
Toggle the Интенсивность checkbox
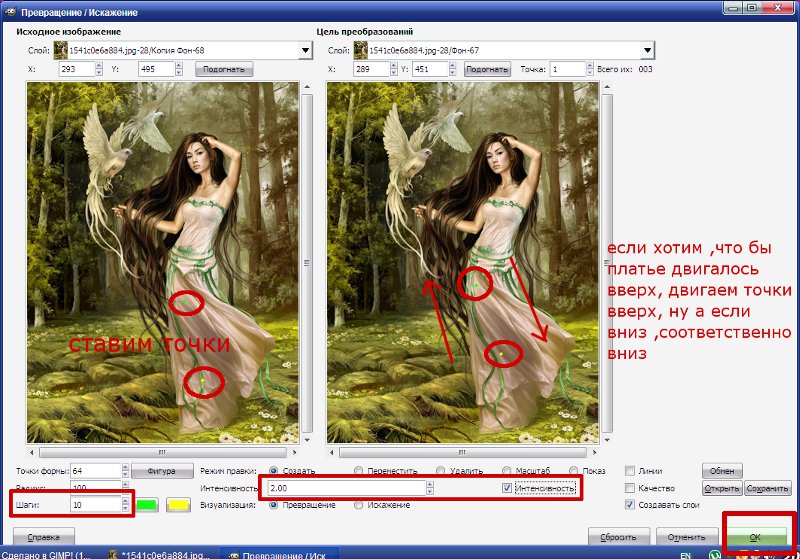pos(507,488)
